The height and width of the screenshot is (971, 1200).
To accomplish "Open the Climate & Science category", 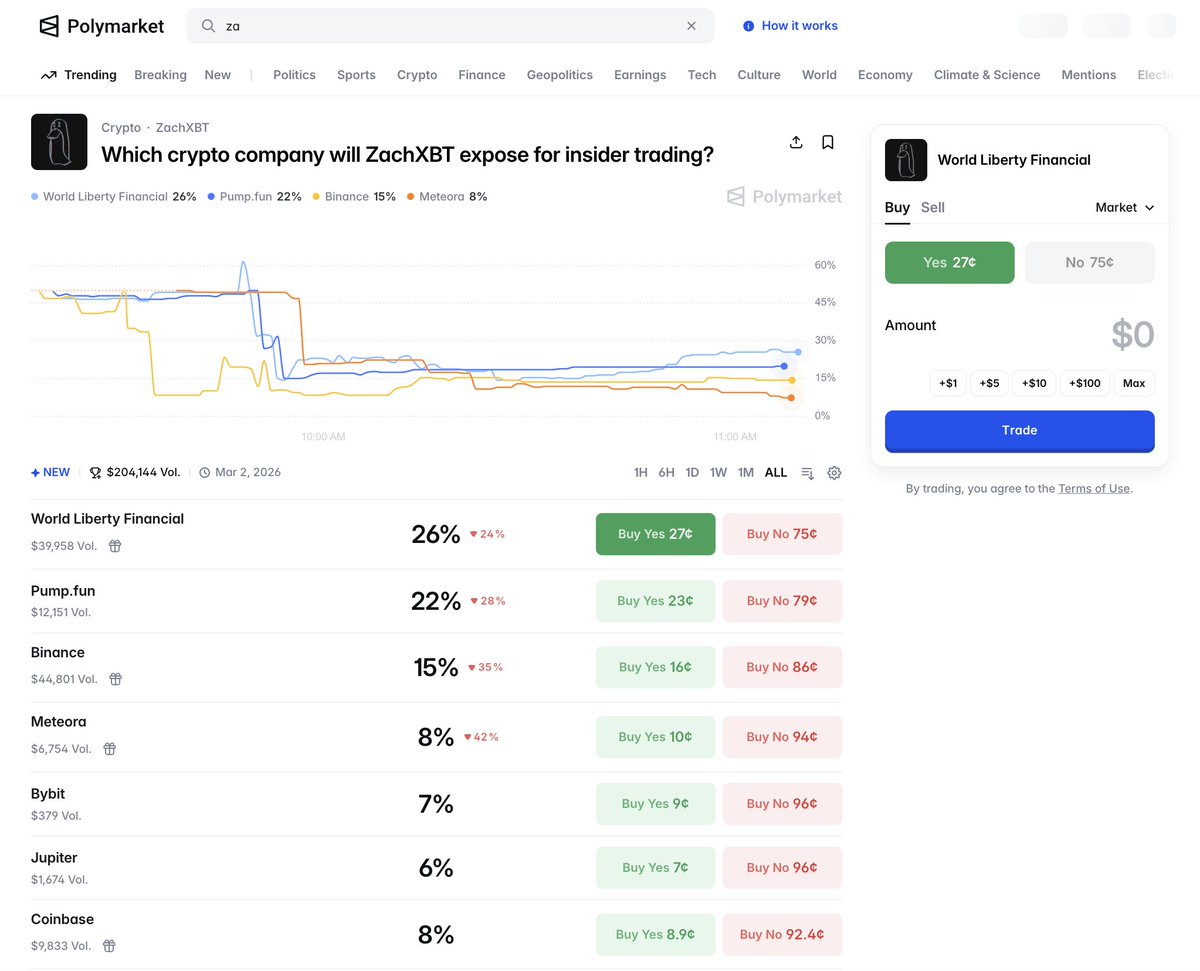I will point(987,75).
